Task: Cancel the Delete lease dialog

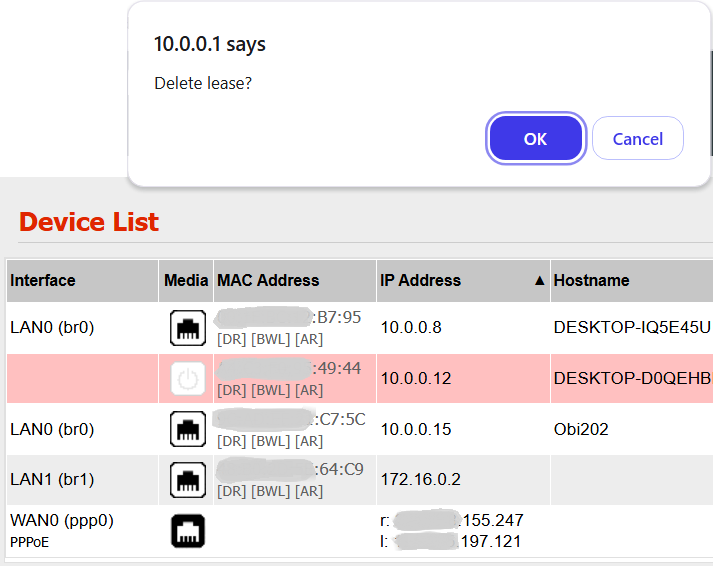Action: [638, 138]
